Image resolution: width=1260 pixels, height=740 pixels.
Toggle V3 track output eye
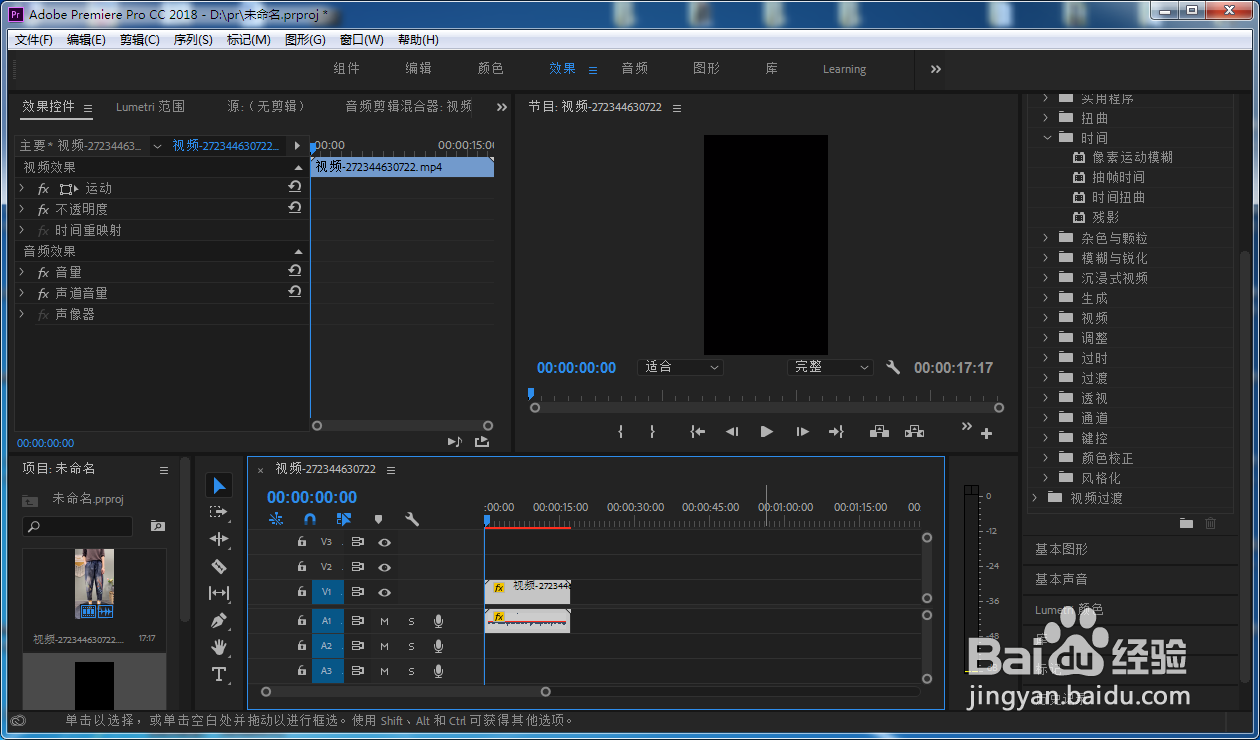tap(384, 542)
